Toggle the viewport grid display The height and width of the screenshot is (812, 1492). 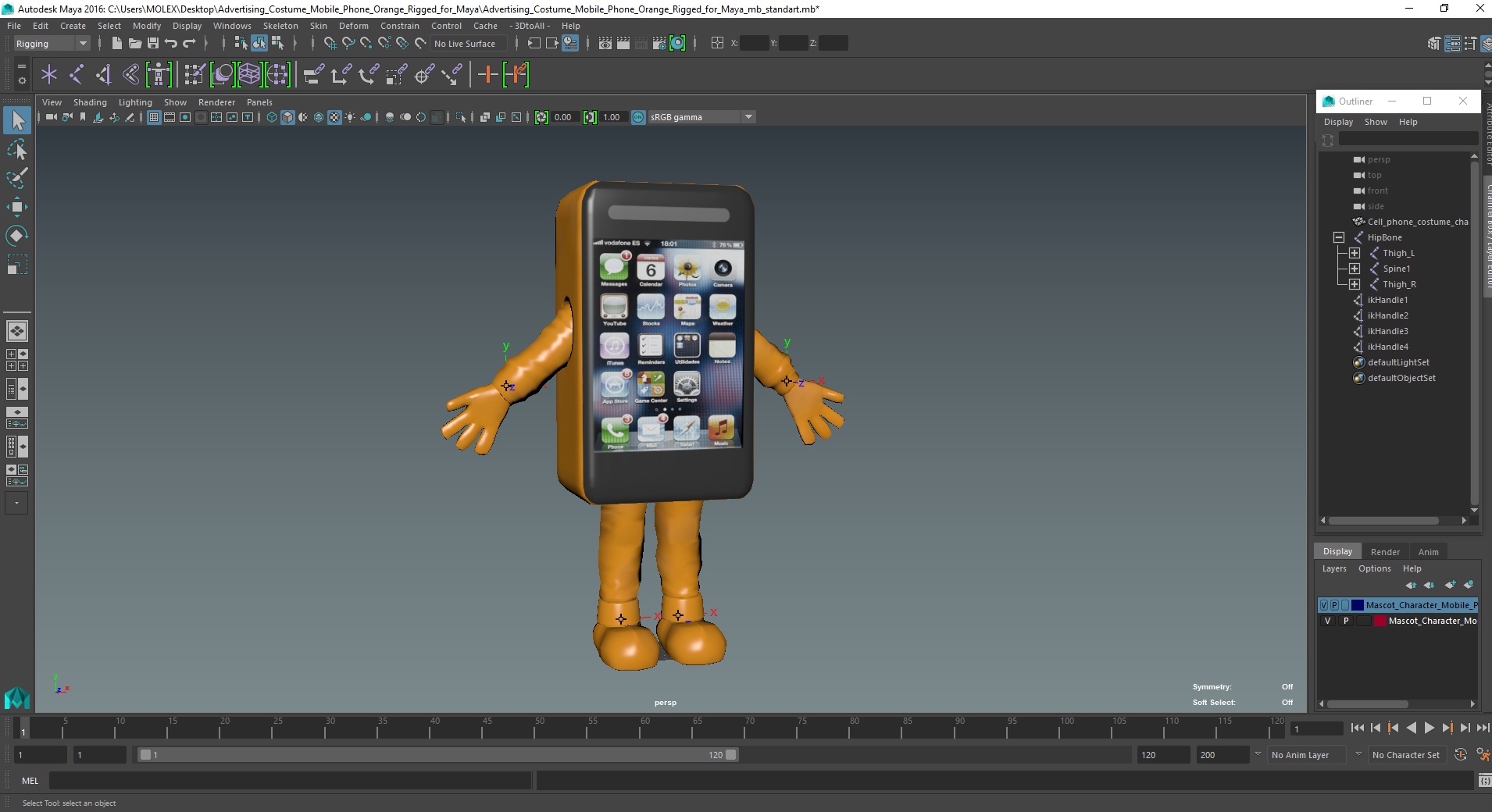point(154,117)
